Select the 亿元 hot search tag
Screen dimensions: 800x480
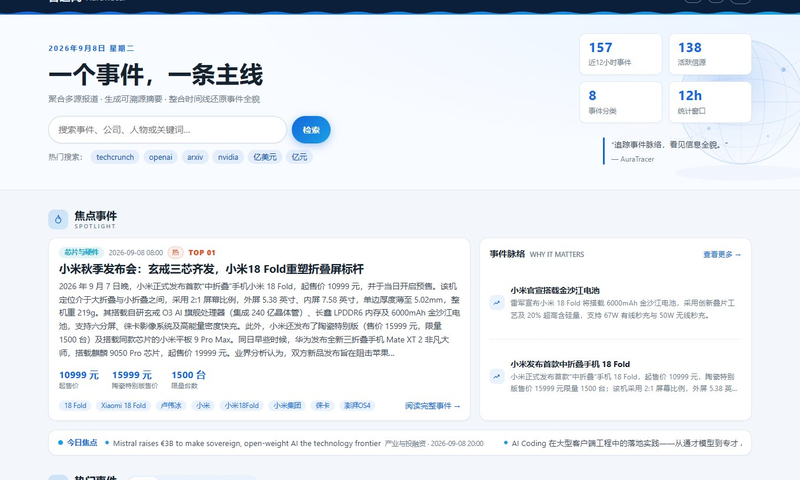point(299,157)
